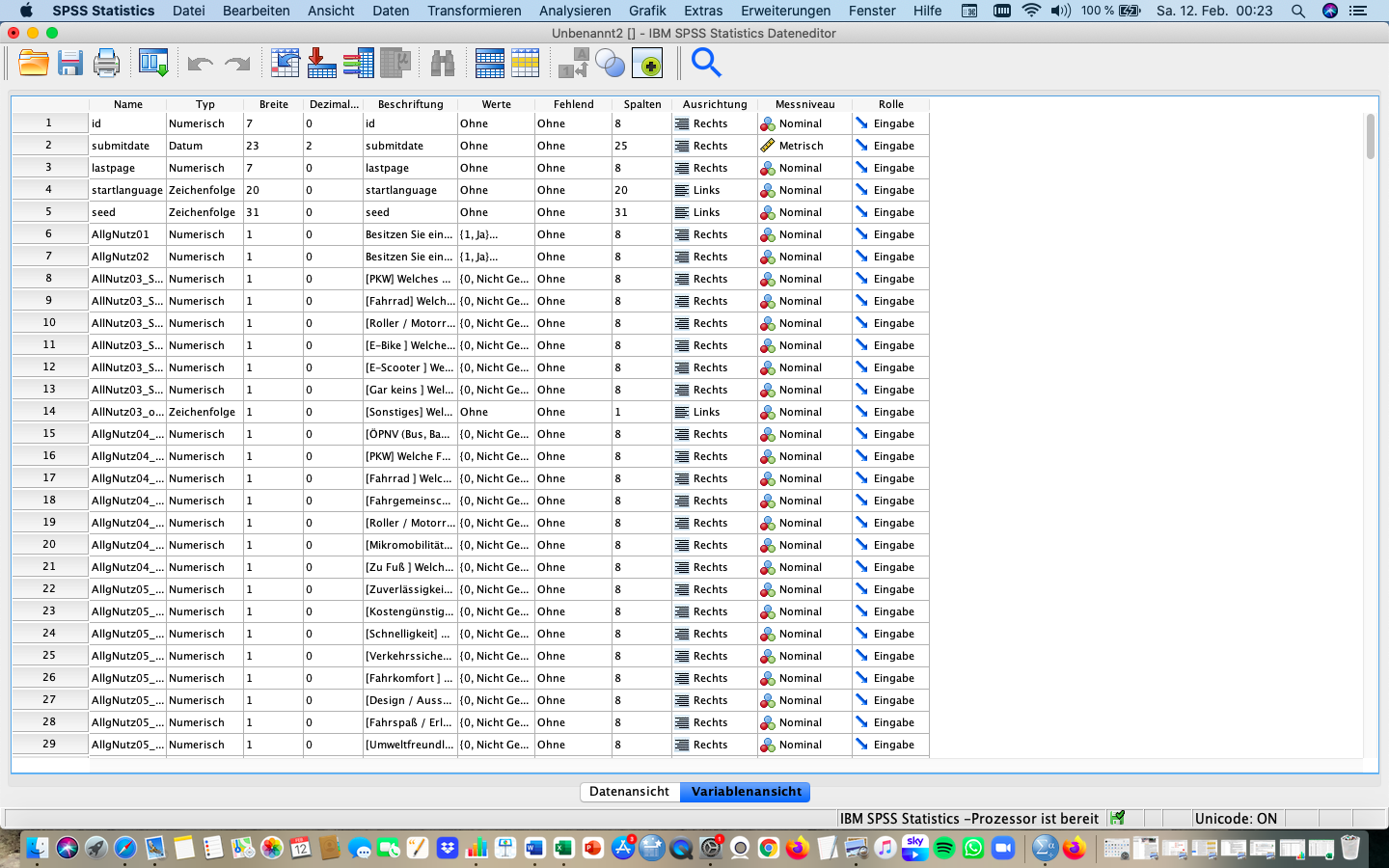This screenshot has width=1389, height=868.
Task: Click the 'Links' alignment cell for startlanguage
Action: [715, 190]
